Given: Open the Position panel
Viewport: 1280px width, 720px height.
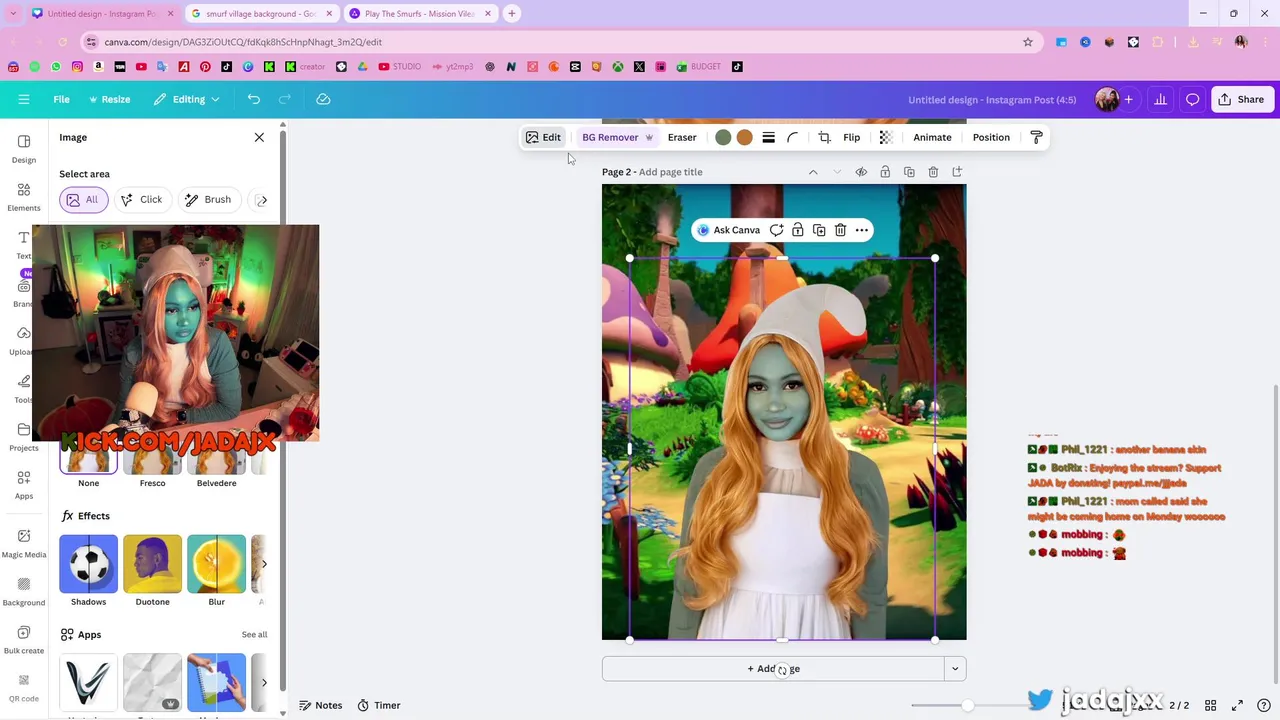Looking at the screenshot, I should 991,137.
